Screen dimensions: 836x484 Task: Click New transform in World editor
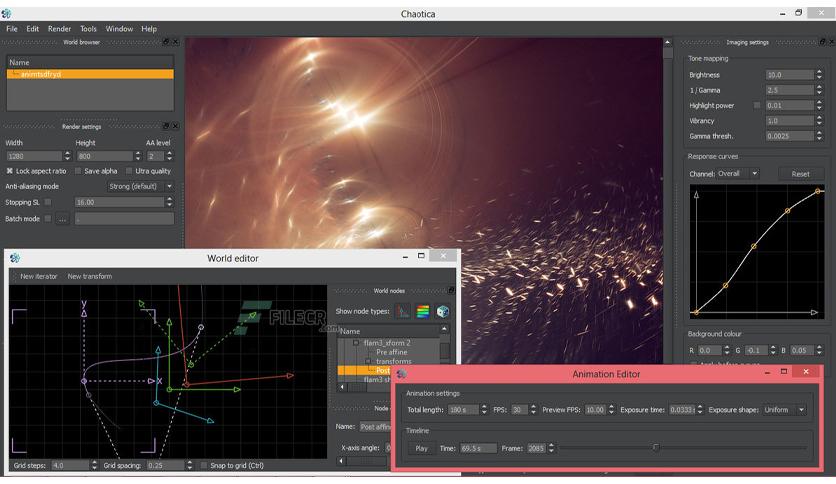click(x=90, y=276)
